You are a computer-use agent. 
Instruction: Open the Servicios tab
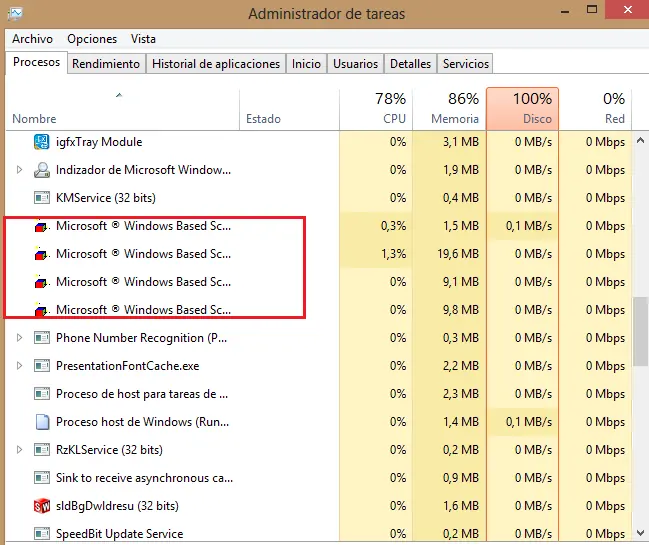[x=466, y=64]
